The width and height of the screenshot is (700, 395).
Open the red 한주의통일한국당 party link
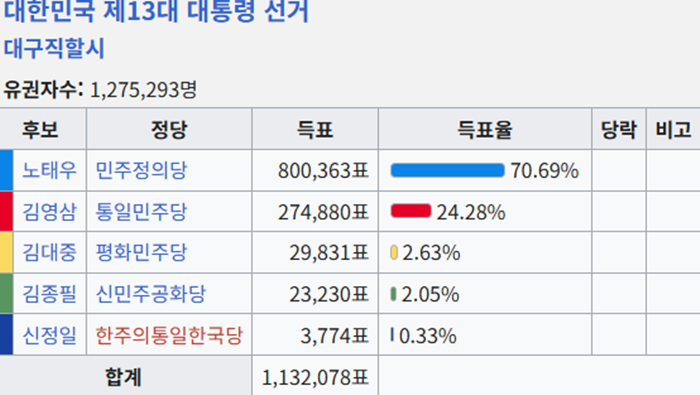tap(169, 335)
